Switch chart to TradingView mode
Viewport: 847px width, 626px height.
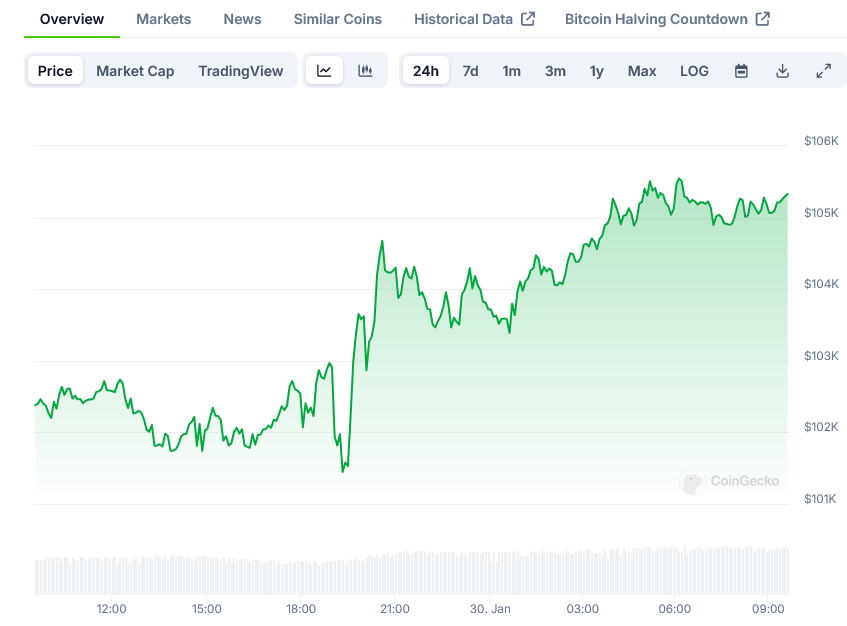pyautogui.click(x=240, y=71)
